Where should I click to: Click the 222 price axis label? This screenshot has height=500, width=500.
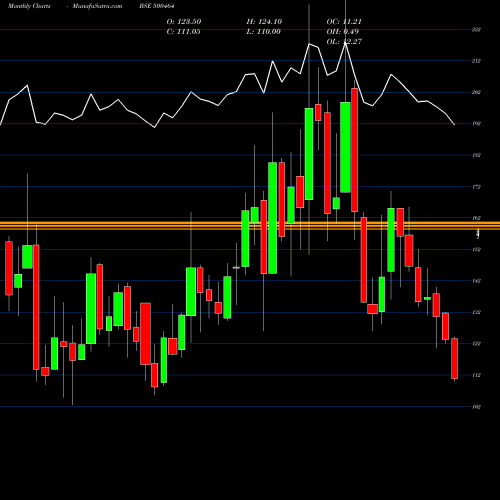(x=476, y=30)
